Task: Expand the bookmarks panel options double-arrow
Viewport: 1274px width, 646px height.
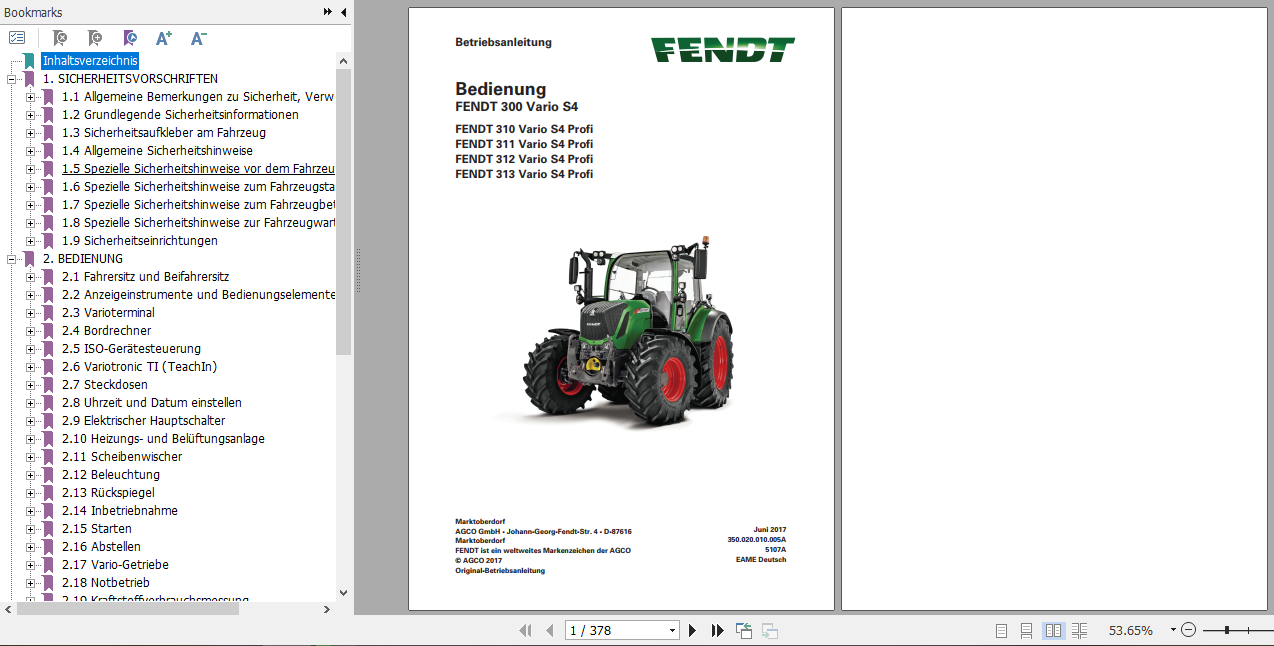Action: pyautogui.click(x=328, y=12)
